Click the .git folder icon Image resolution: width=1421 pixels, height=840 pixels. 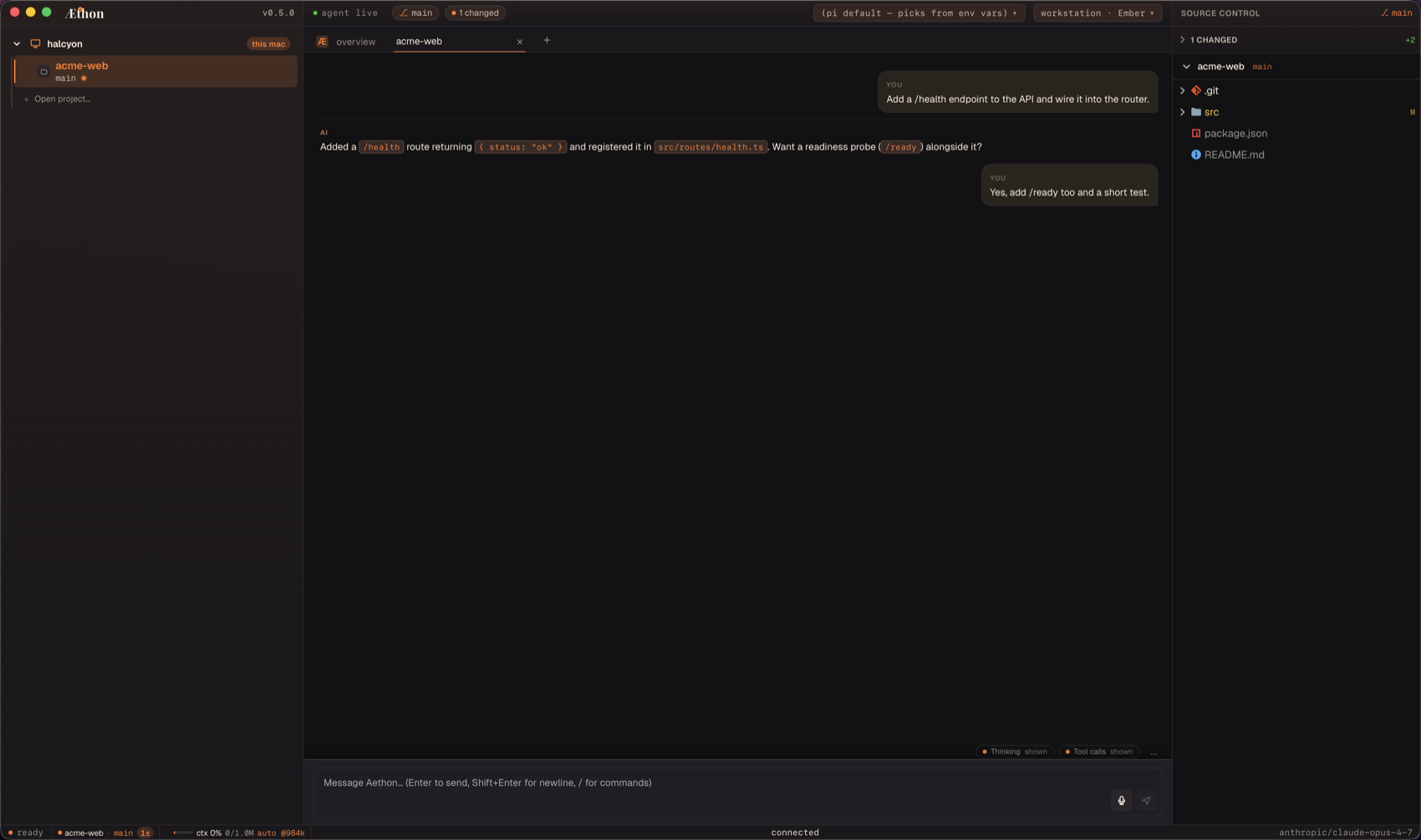coord(1196,90)
